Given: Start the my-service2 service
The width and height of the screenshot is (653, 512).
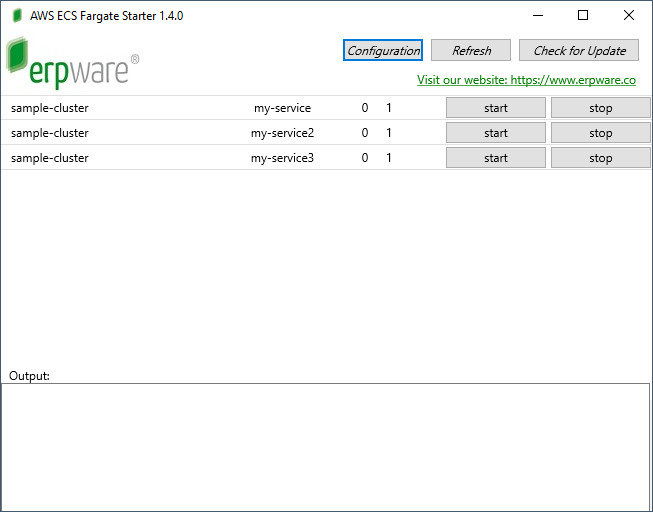Looking at the screenshot, I should tap(496, 133).
